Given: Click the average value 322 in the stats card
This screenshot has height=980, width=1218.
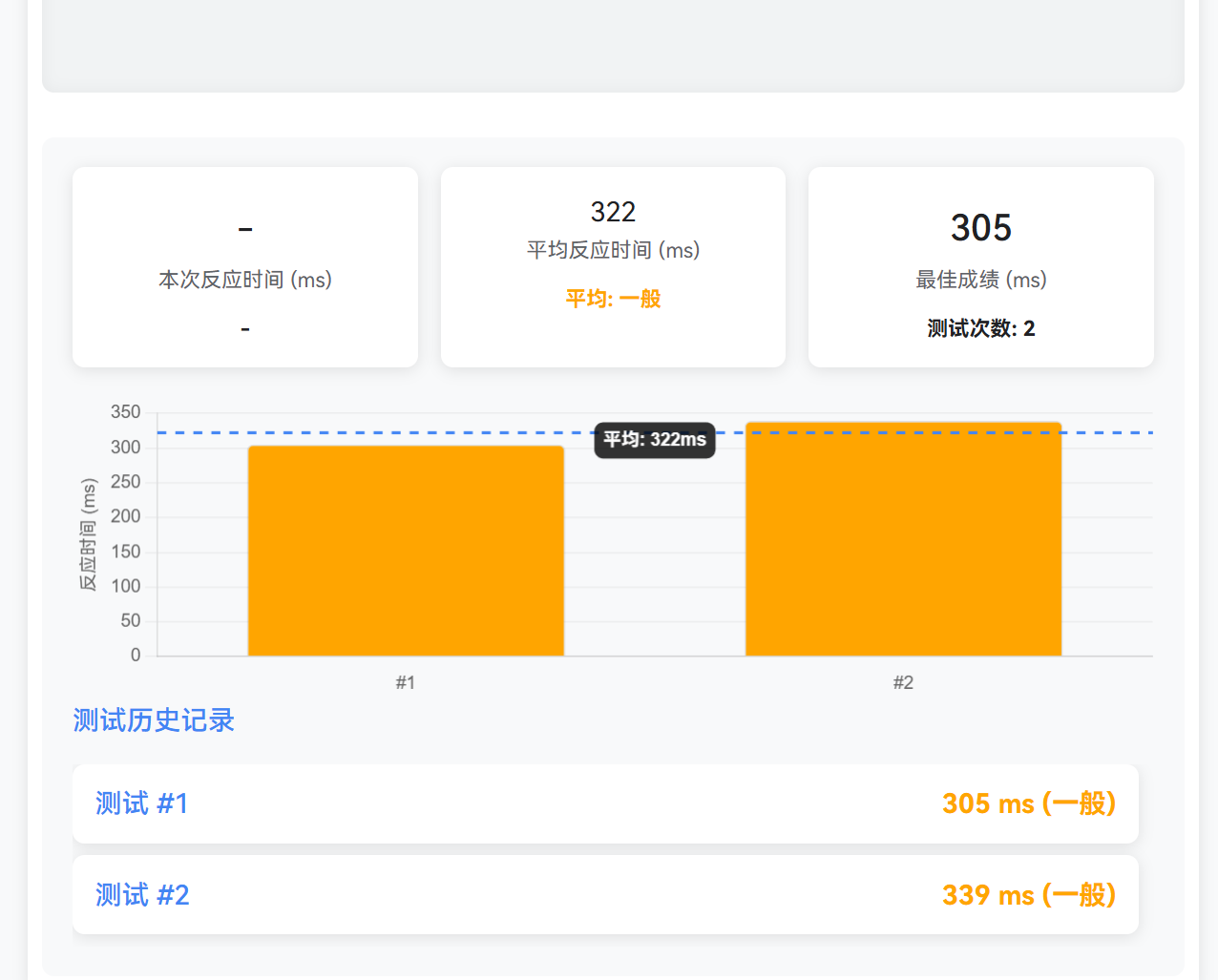Looking at the screenshot, I should [613, 211].
